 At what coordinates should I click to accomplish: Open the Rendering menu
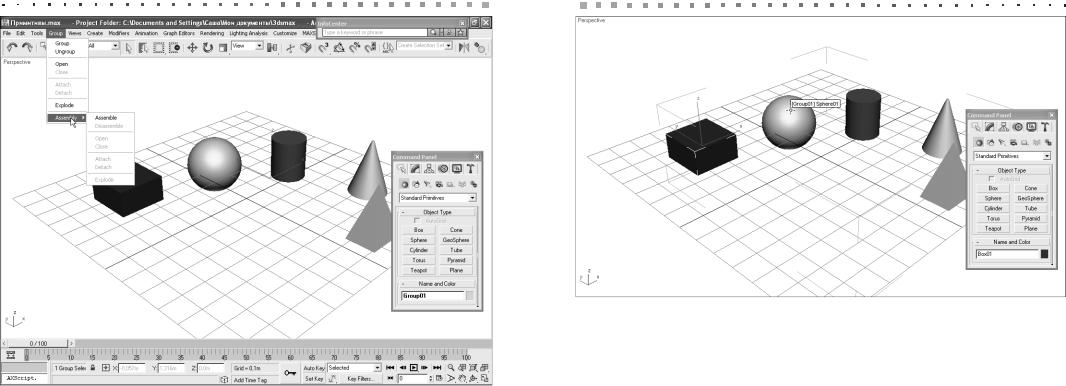(212, 33)
